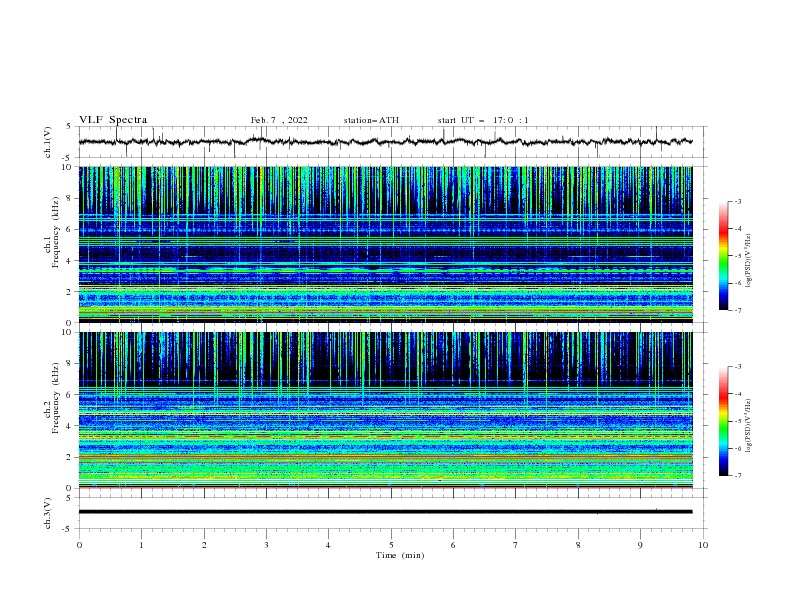Click the ch.2 PSD color scale bar

coord(724,421)
